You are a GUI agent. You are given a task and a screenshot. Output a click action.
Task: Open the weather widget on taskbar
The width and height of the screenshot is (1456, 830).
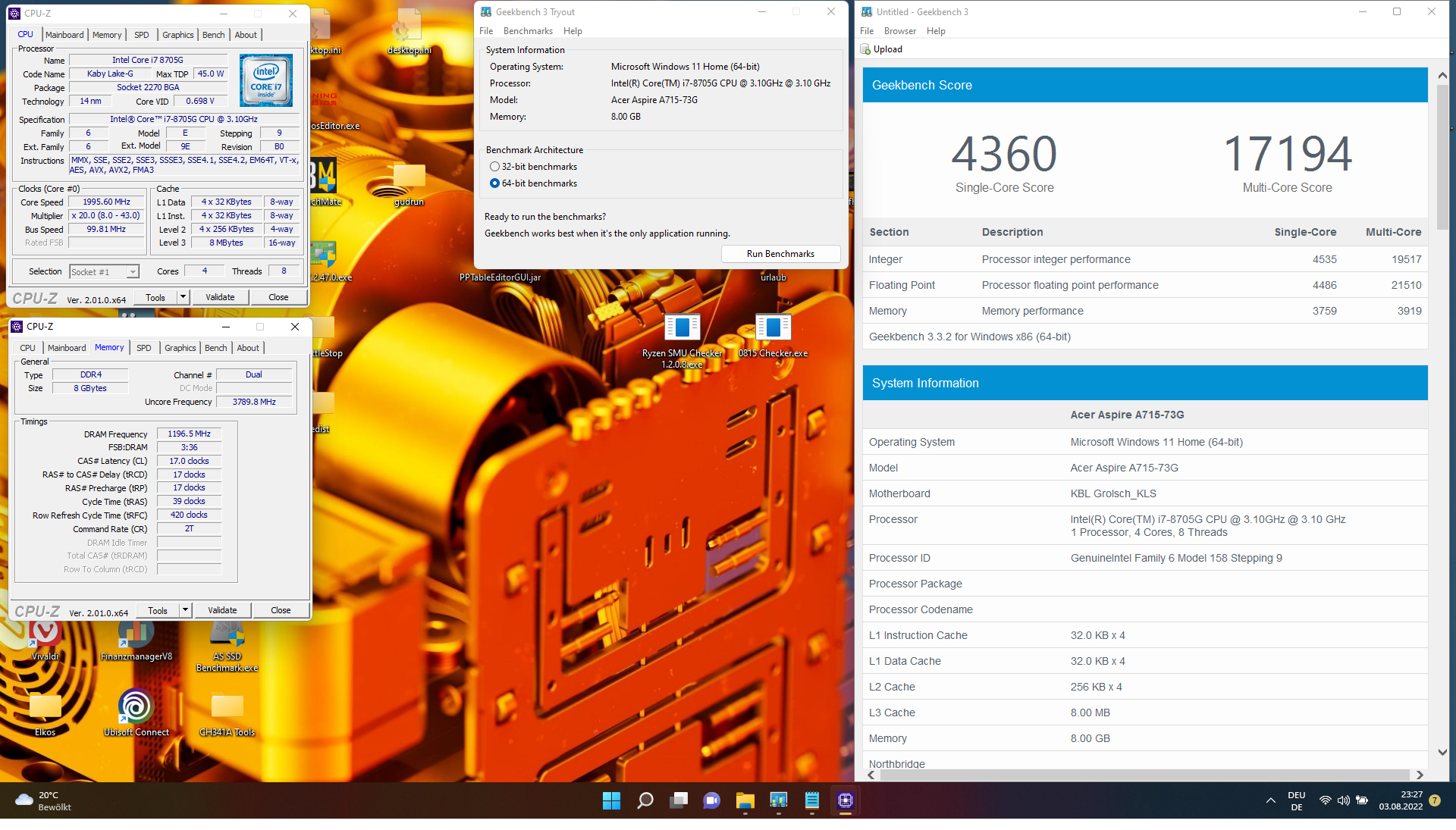(x=44, y=800)
